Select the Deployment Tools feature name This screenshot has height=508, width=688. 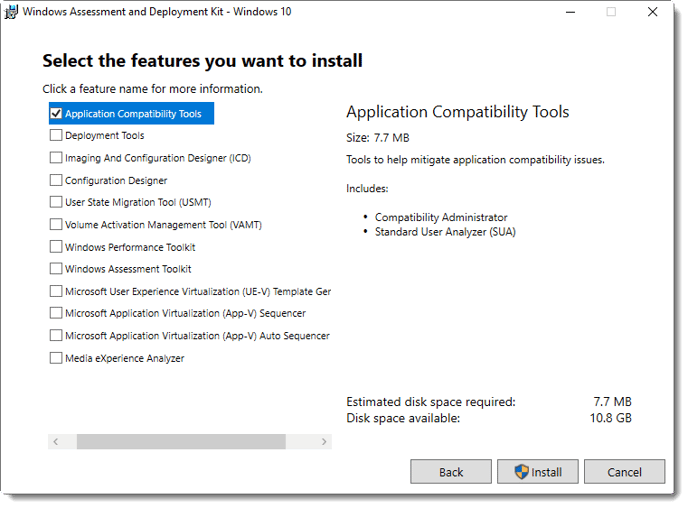(x=104, y=136)
